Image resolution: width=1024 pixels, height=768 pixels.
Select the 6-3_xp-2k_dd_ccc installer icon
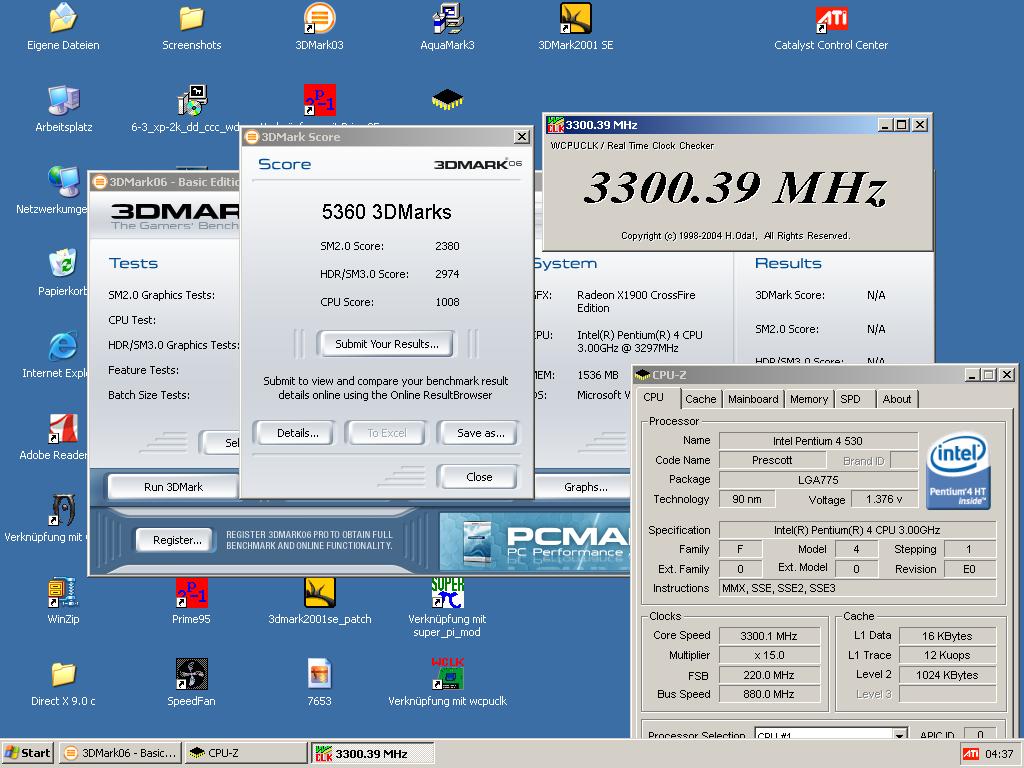click(x=191, y=101)
